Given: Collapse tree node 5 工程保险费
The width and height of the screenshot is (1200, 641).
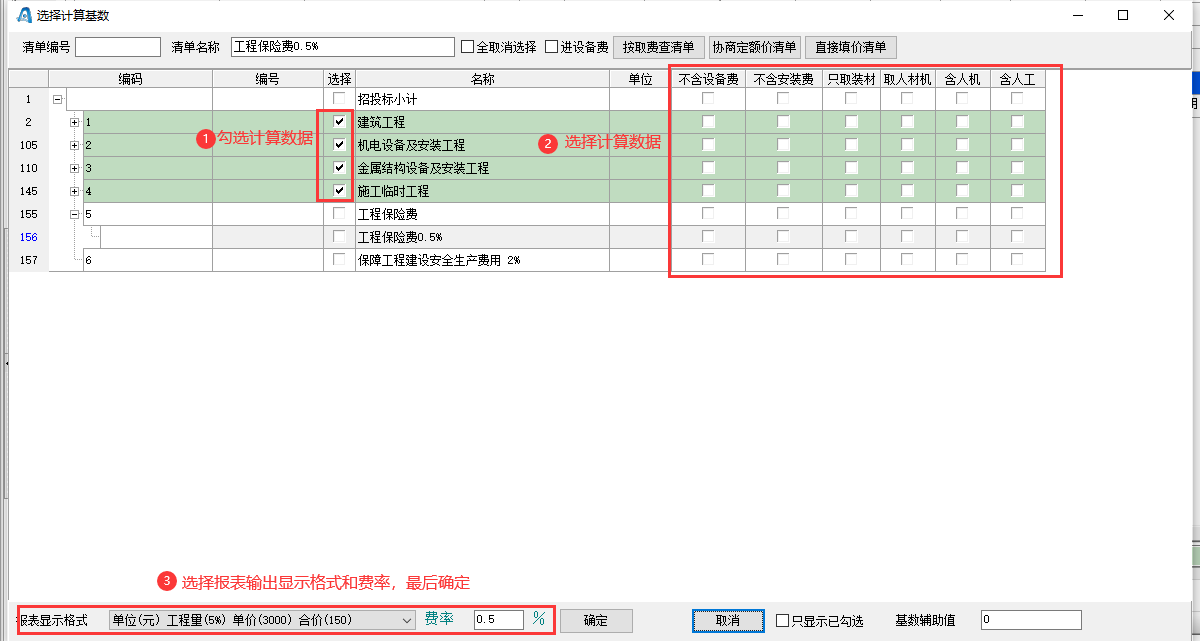Looking at the screenshot, I should tap(75, 214).
